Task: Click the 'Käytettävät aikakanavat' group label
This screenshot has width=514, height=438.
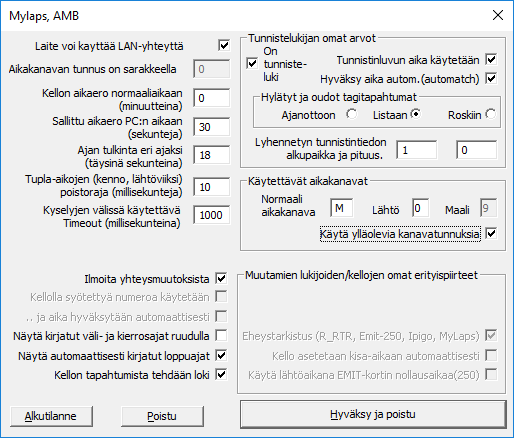Action: pos(308,181)
